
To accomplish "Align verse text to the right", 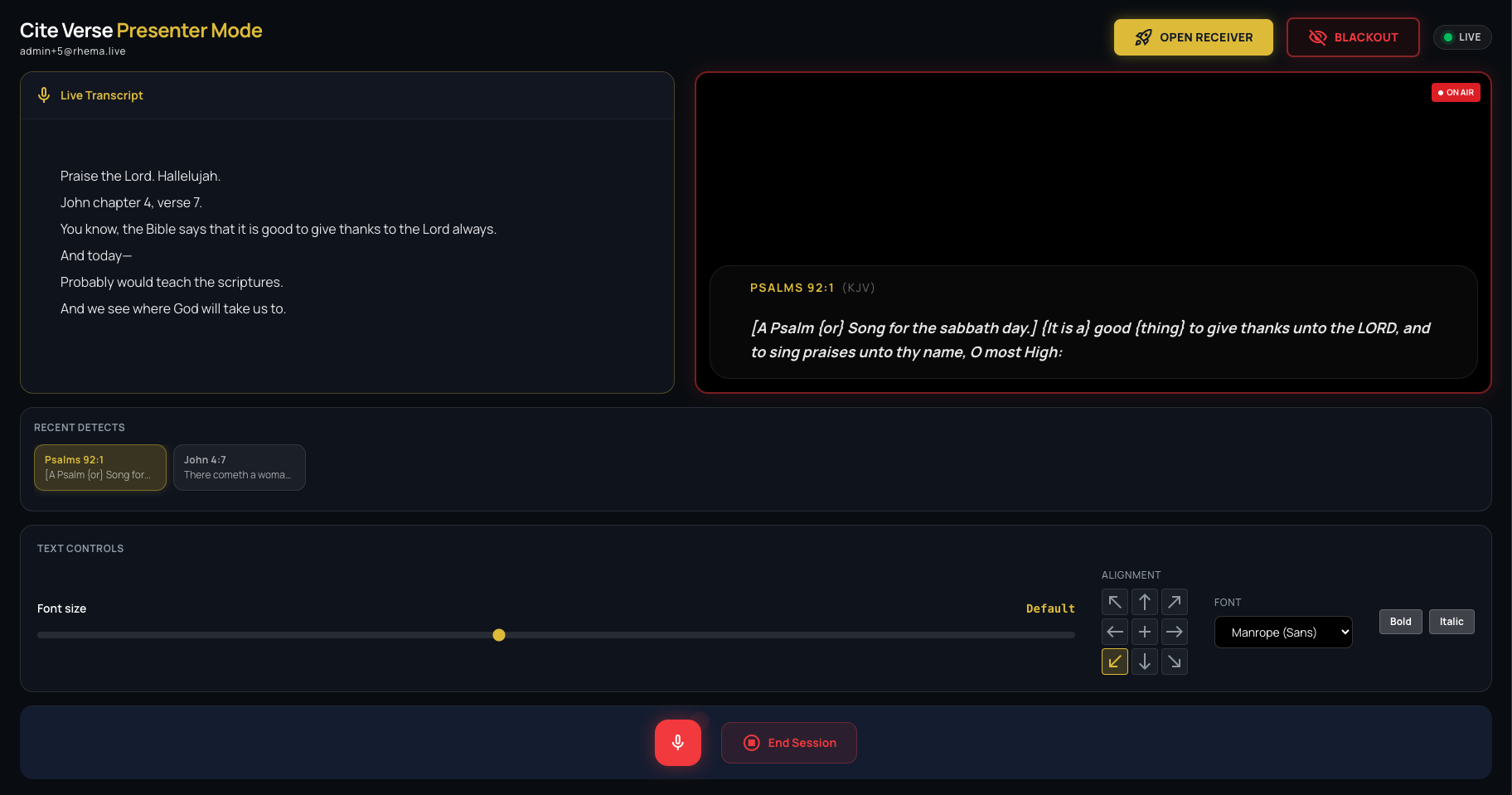I will pos(1174,631).
